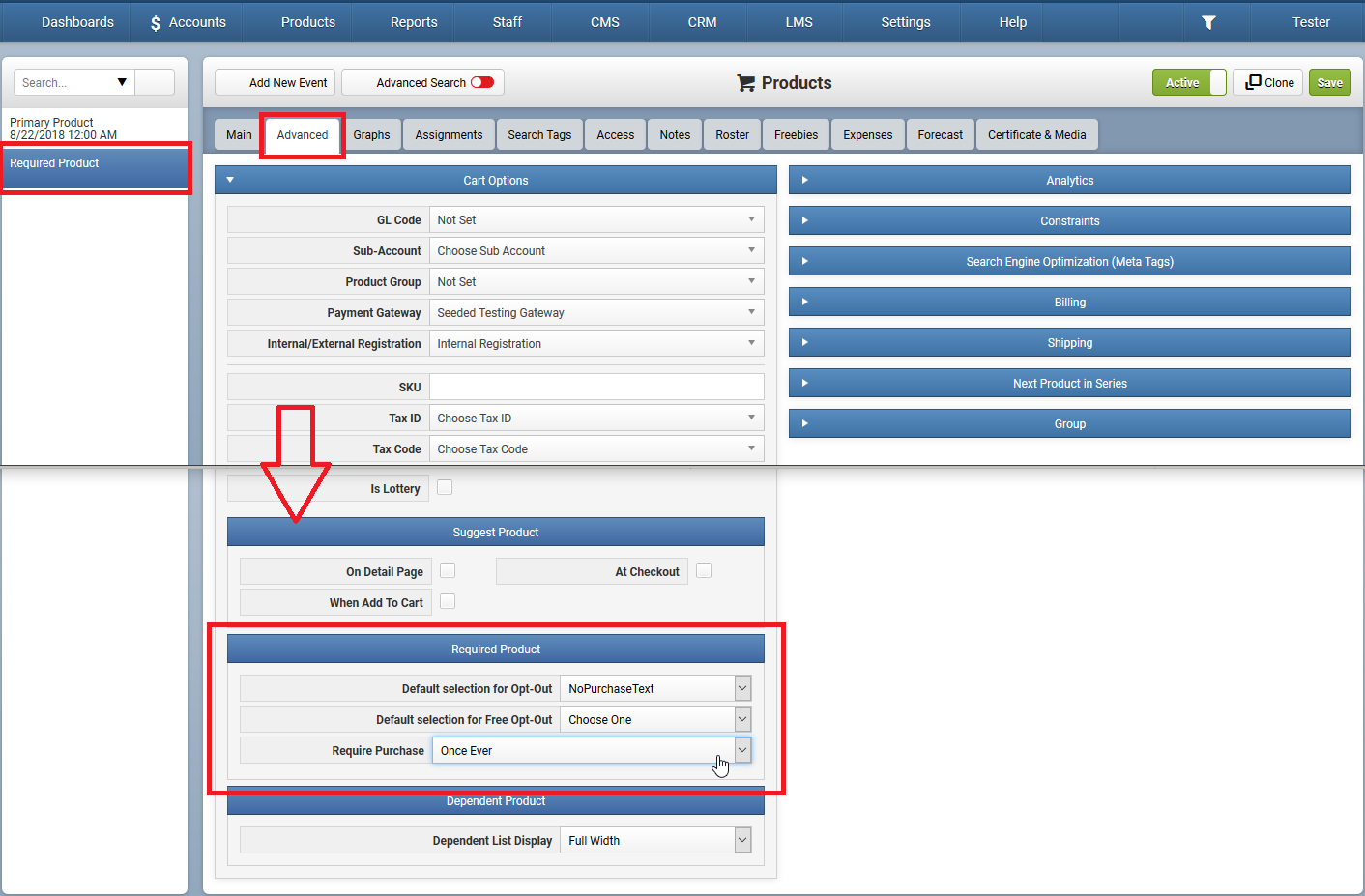Click the filter funnel icon in top bar

1208,22
